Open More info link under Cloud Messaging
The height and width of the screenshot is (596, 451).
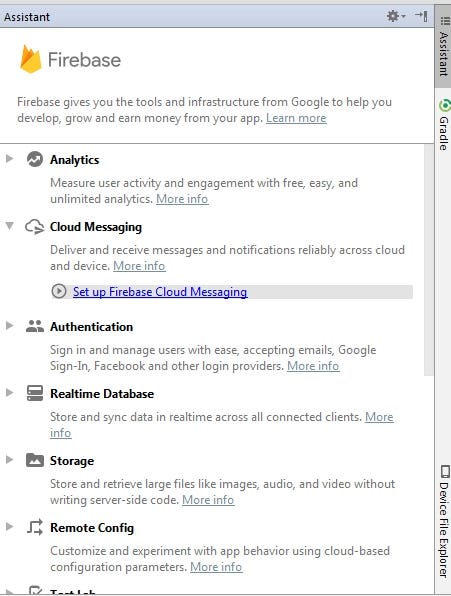coord(139,266)
